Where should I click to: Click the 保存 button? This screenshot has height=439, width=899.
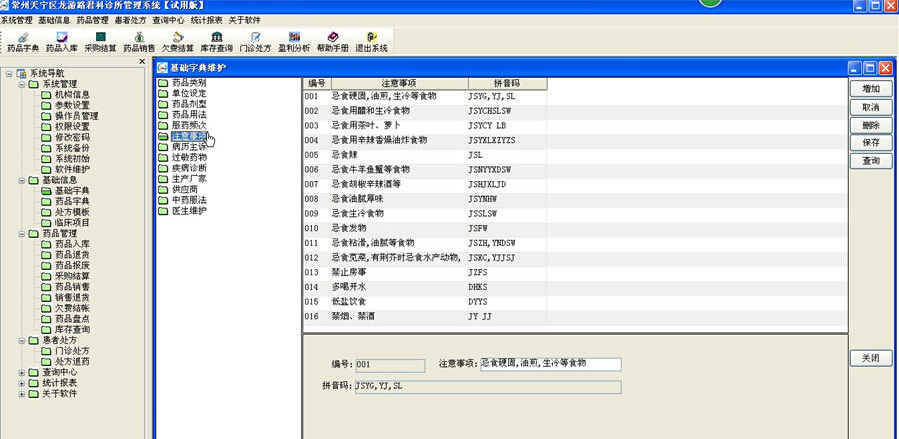point(871,143)
